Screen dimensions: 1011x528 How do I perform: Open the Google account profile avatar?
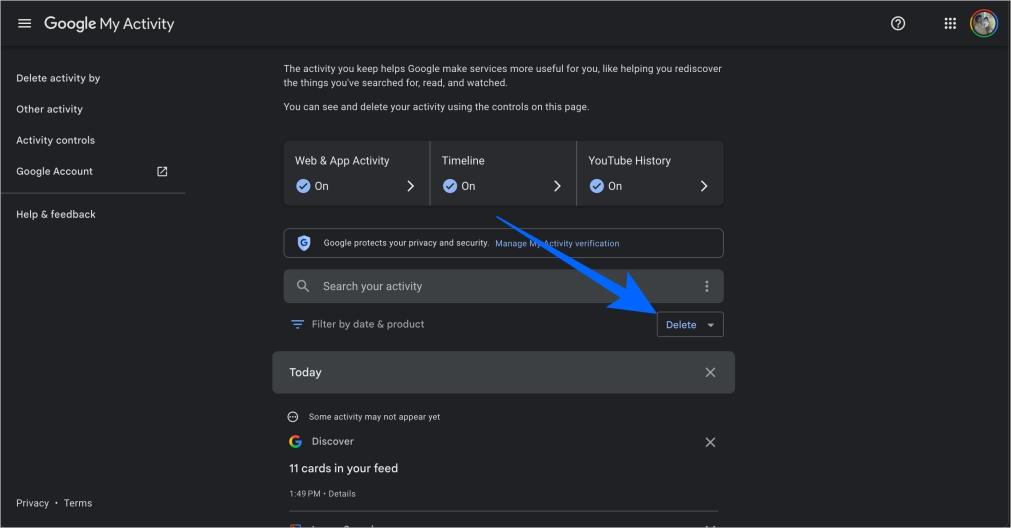click(984, 24)
